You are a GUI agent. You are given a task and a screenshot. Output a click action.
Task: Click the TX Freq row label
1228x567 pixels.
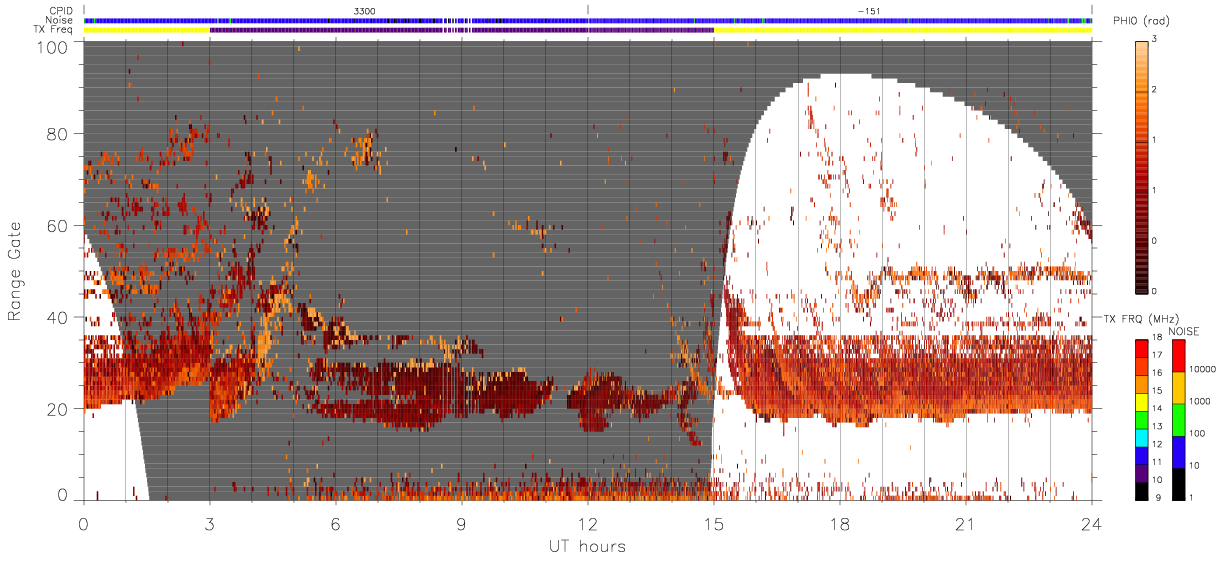coord(55,30)
